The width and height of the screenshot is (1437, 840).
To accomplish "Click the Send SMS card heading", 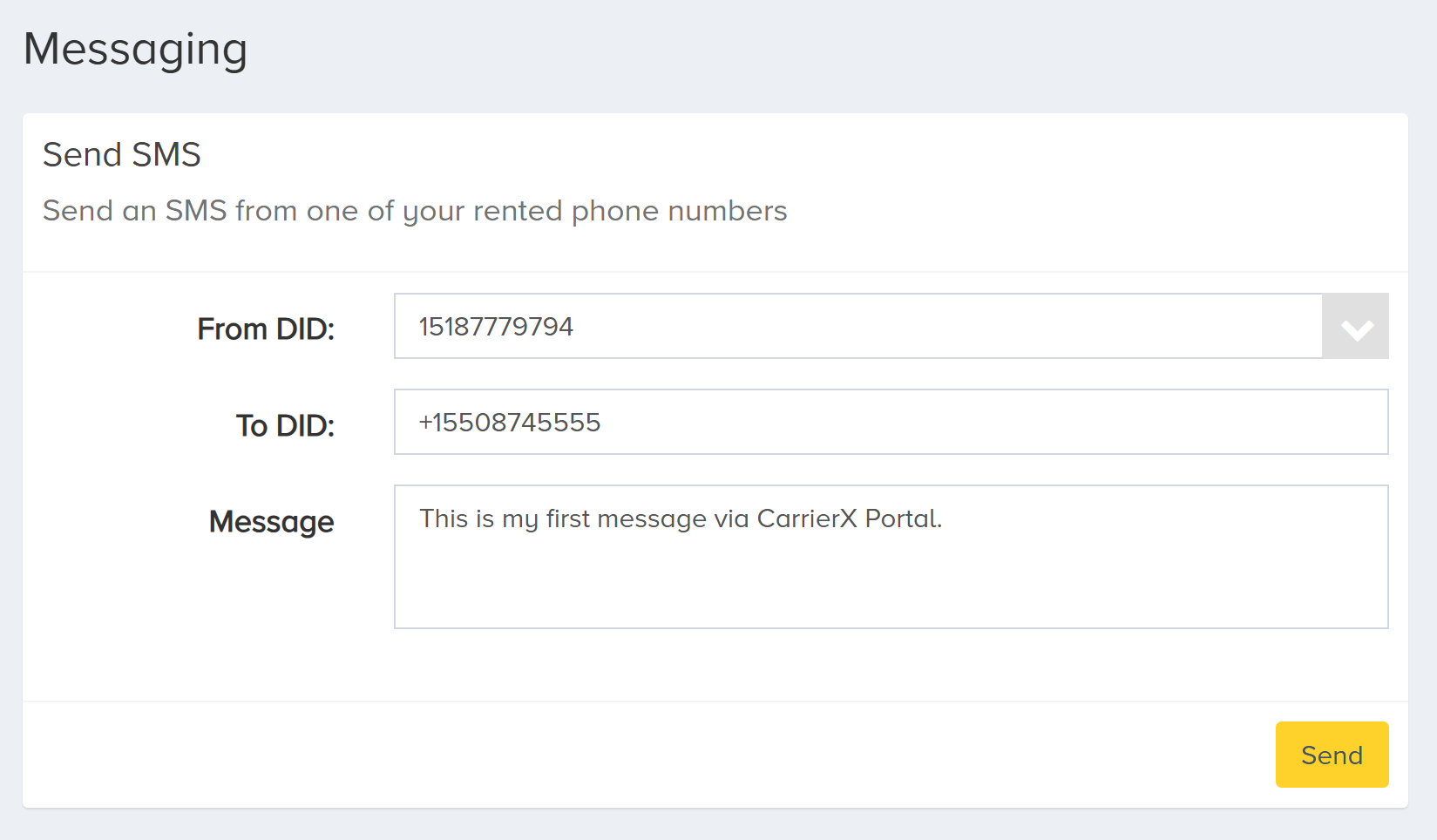I will point(122,154).
